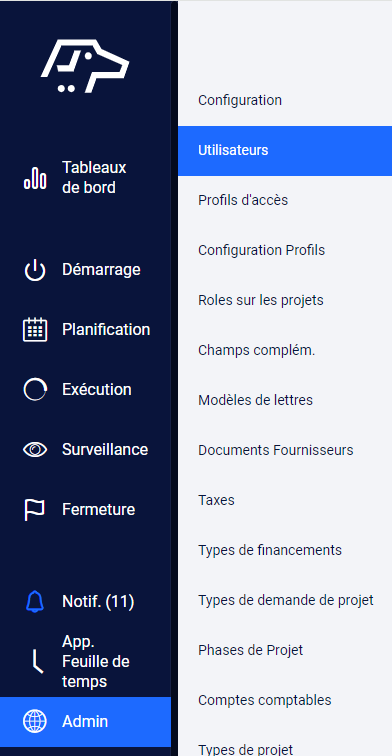Click the Fermeture flag icon

tap(35, 510)
